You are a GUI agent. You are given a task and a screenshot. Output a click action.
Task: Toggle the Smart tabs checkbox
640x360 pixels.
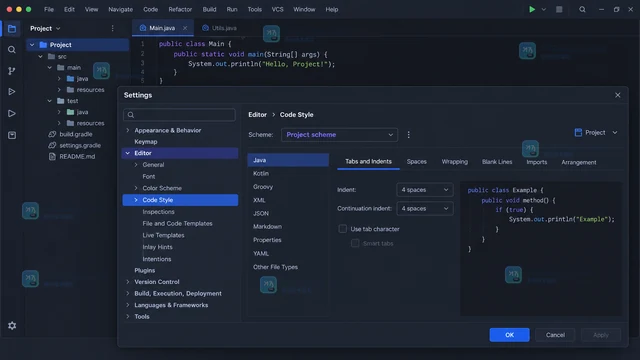click(355, 243)
